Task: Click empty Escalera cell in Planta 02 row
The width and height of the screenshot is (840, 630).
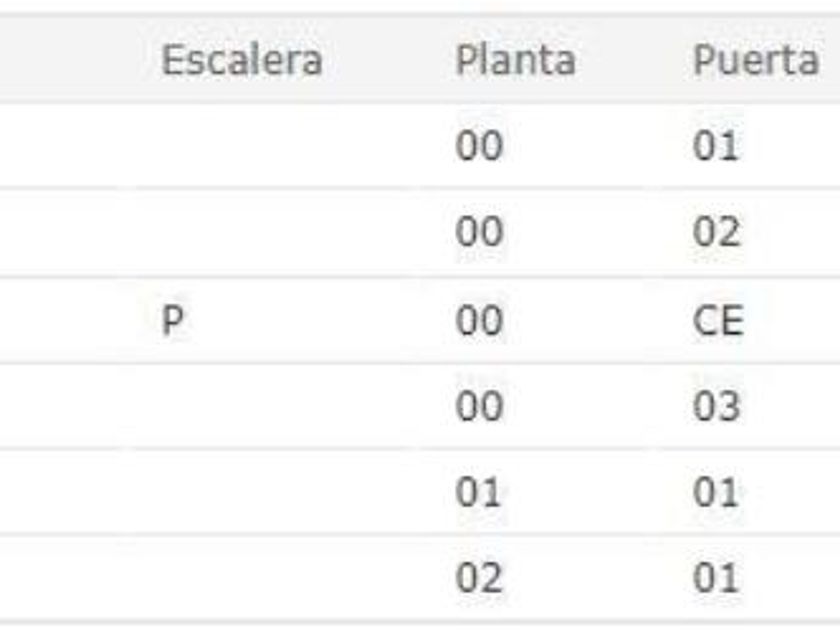Action: coord(241,579)
